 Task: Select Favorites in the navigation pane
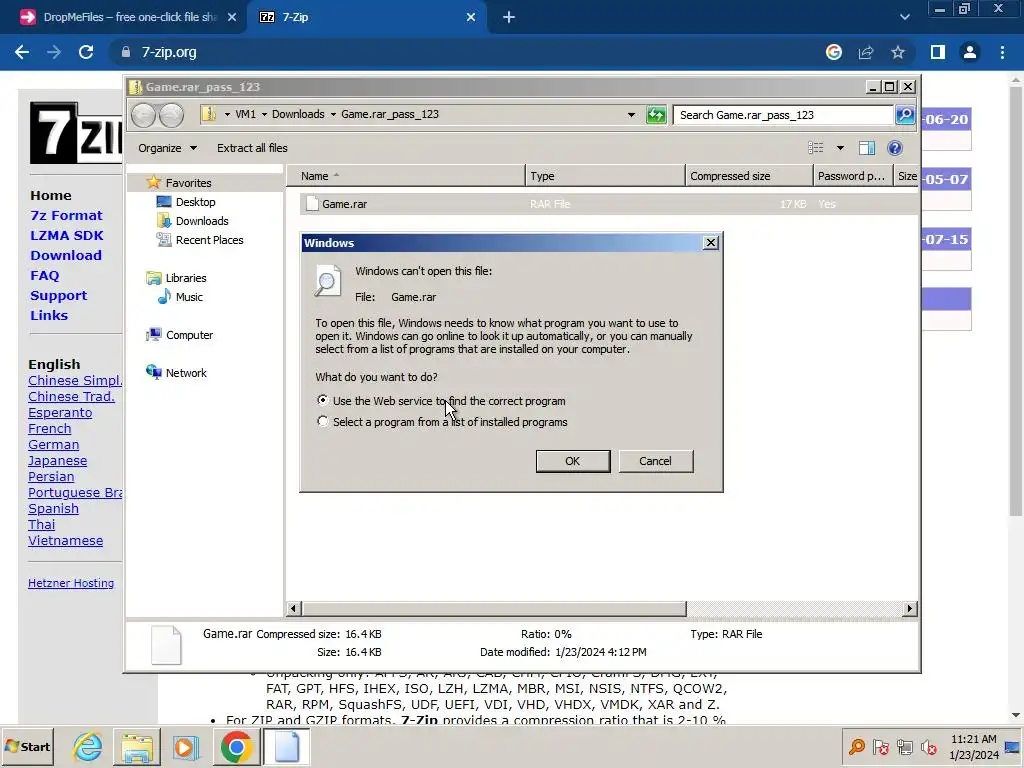pyautogui.click(x=188, y=183)
